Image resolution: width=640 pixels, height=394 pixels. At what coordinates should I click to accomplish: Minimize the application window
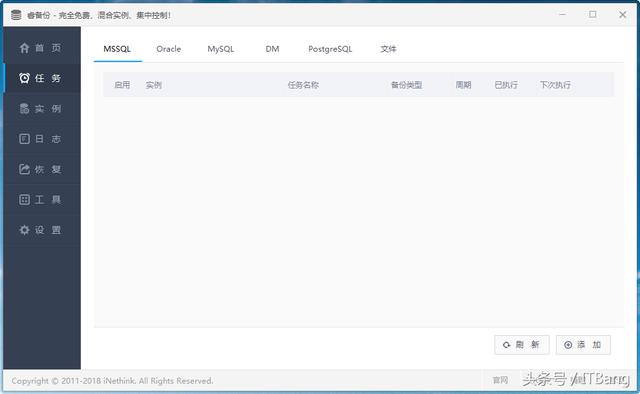562,15
